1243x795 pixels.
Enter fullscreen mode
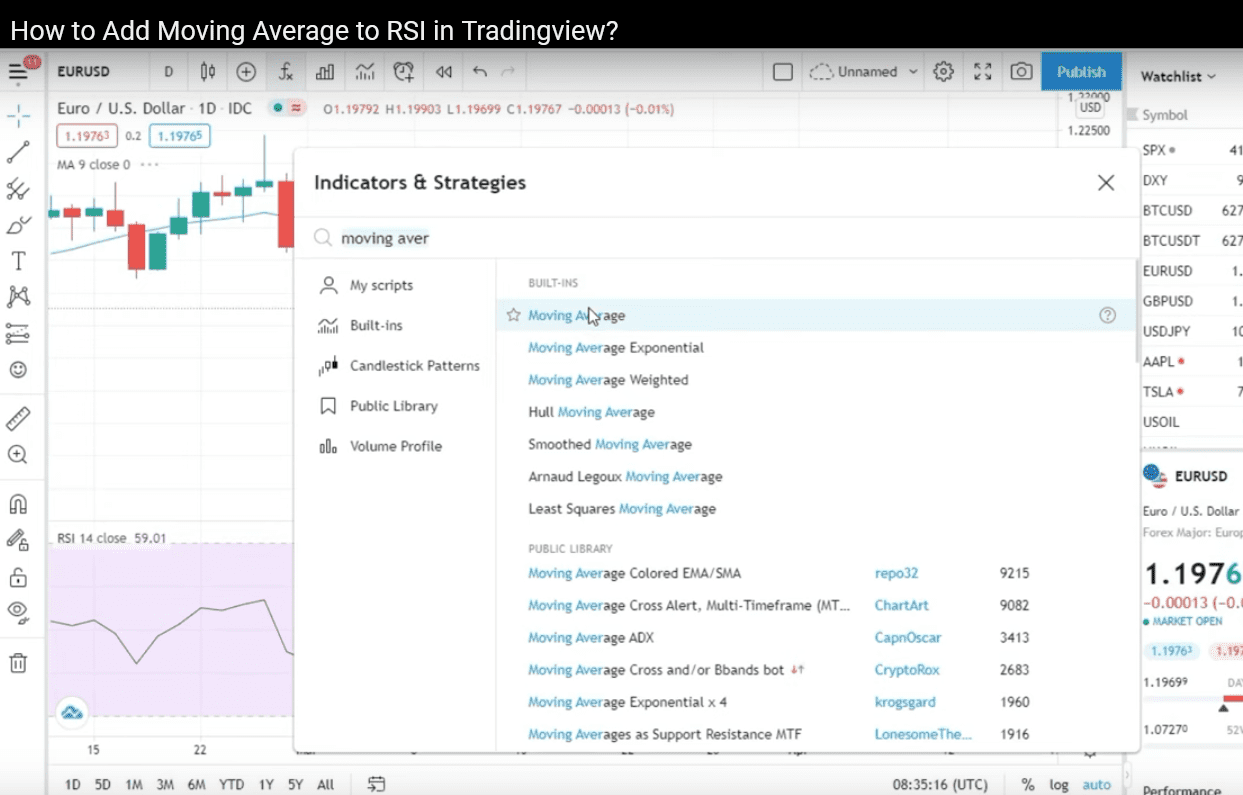[983, 72]
